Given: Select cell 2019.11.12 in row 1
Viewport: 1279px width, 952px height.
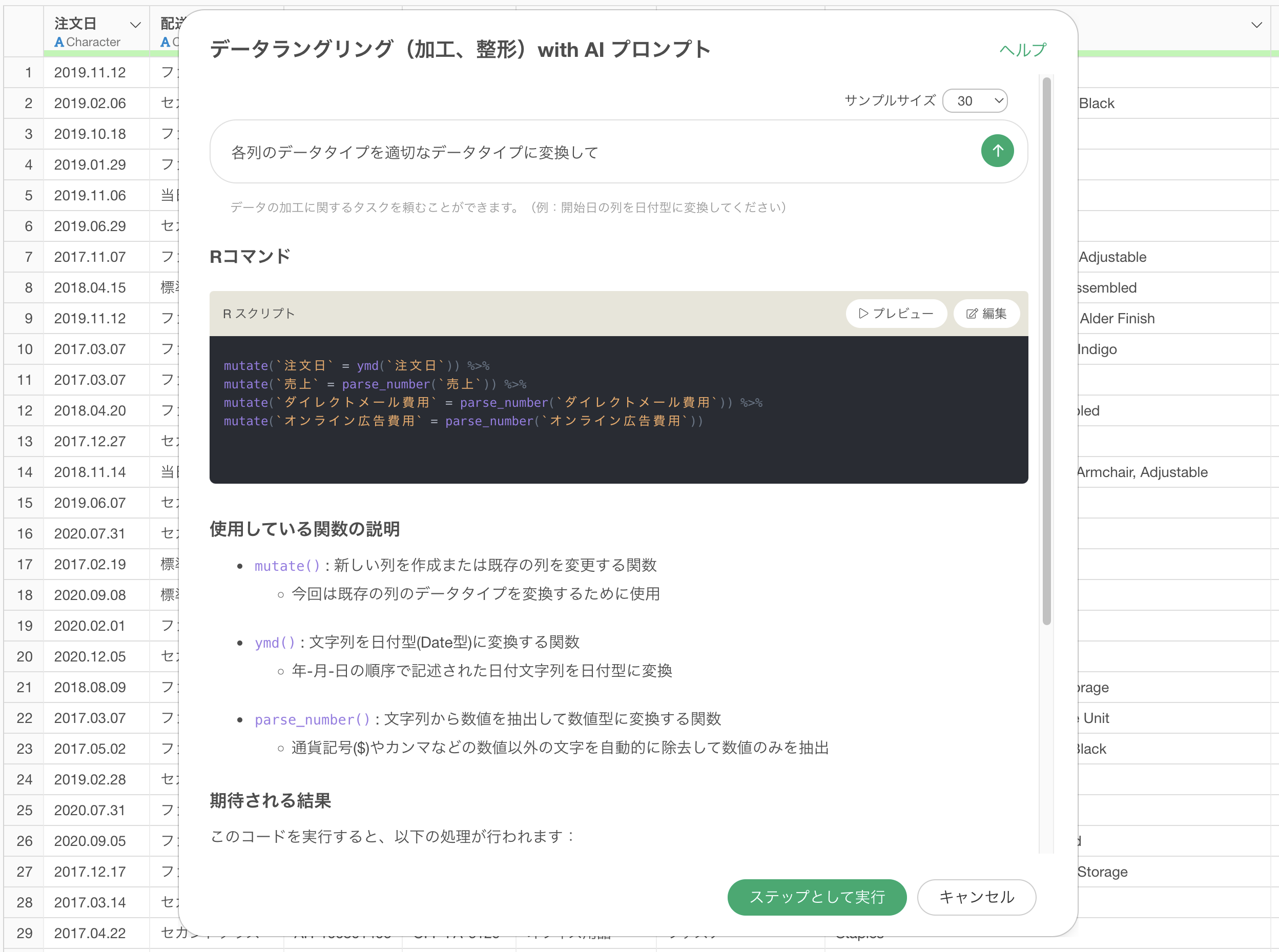Looking at the screenshot, I should pyautogui.click(x=96, y=73).
